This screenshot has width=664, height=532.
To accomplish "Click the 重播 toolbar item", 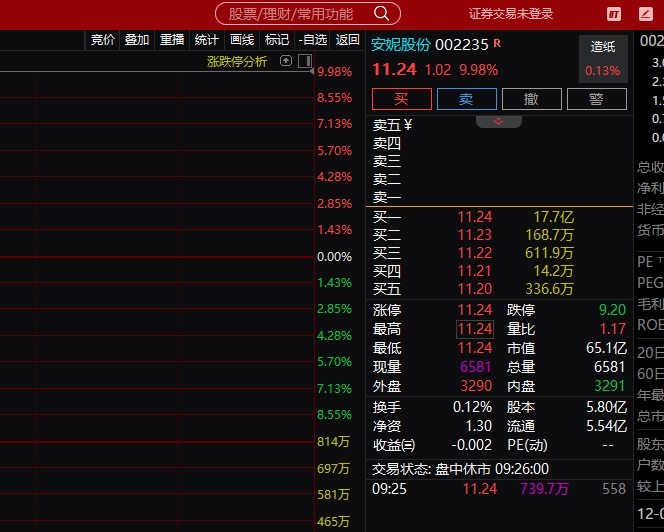I will coord(172,40).
